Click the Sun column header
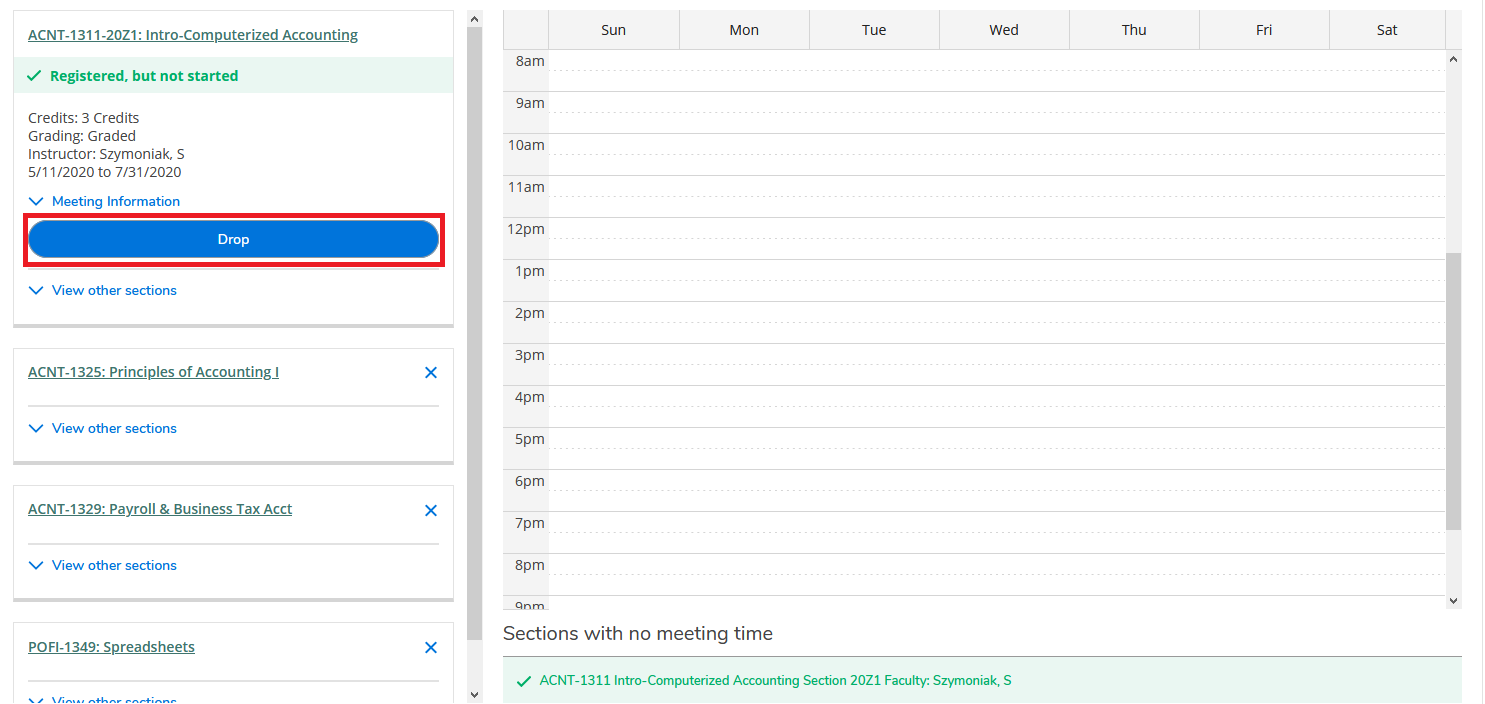1485x704 pixels. point(614,30)
